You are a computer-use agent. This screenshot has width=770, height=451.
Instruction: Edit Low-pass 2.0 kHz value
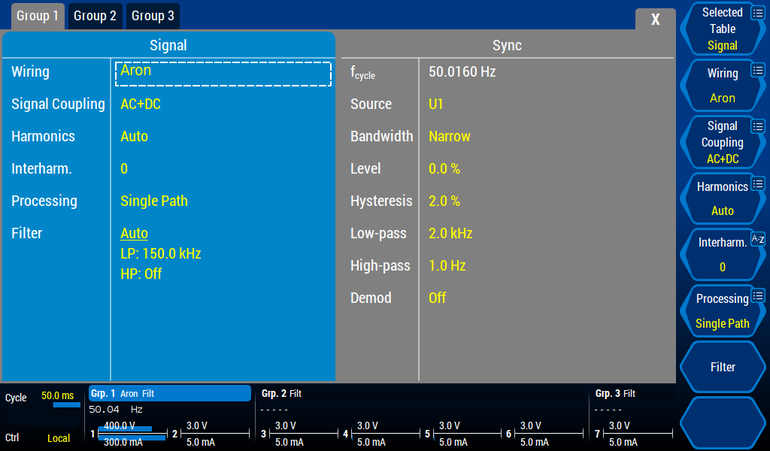pyautogui.click(x=450, y=233)
